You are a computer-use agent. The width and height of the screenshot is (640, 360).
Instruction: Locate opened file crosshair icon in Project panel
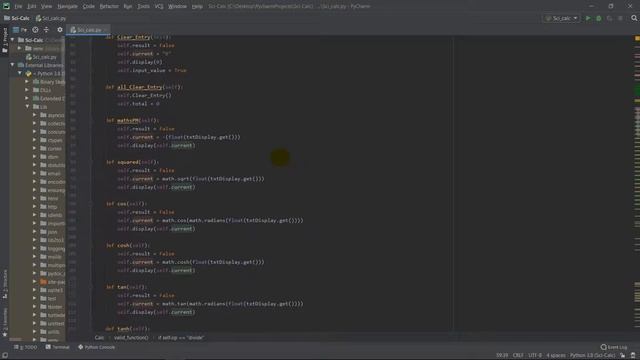(36, 30)
